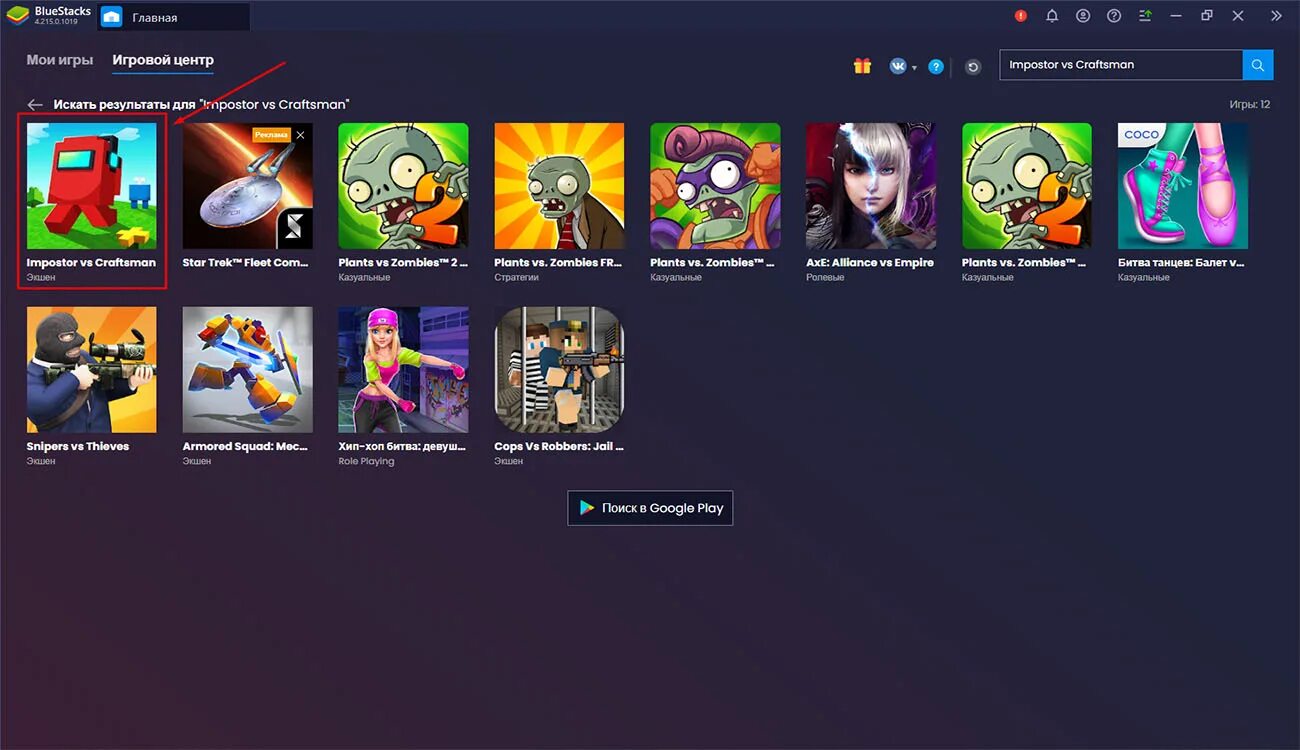Expand the side panel double chevron
This screenshot has width=1300, height=750.
tap(1276, 16)
